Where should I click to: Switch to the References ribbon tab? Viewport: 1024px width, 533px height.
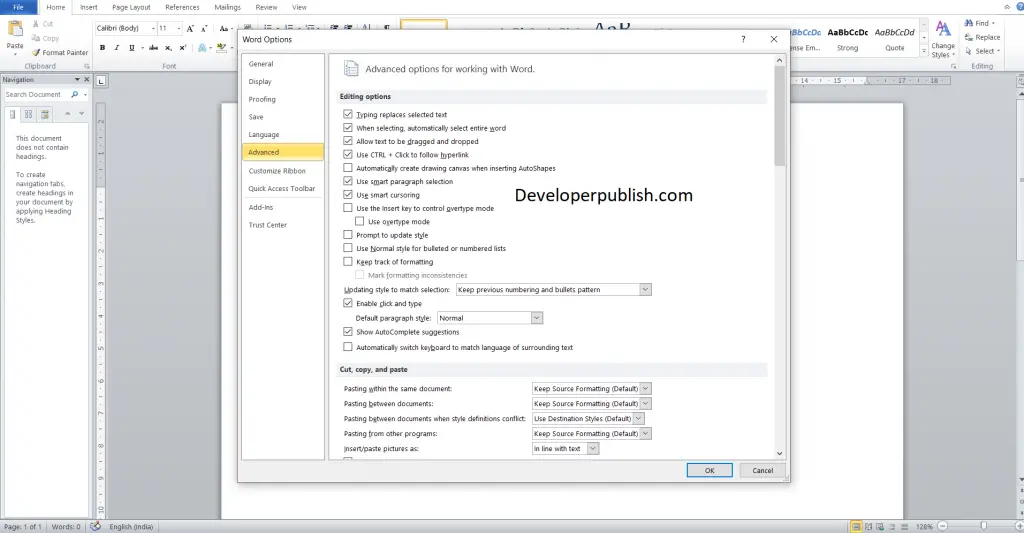tap(182, 7)
